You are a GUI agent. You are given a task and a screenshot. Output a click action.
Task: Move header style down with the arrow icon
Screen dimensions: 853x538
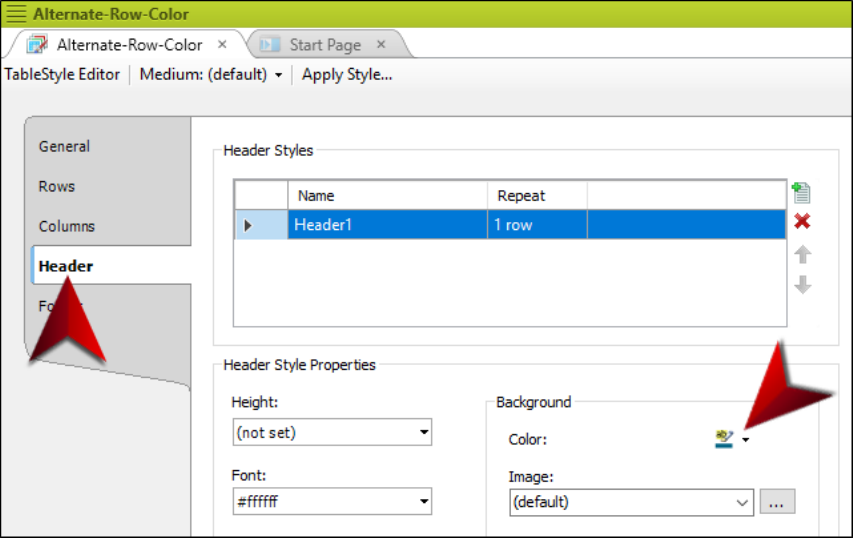[x=802, y=285]
